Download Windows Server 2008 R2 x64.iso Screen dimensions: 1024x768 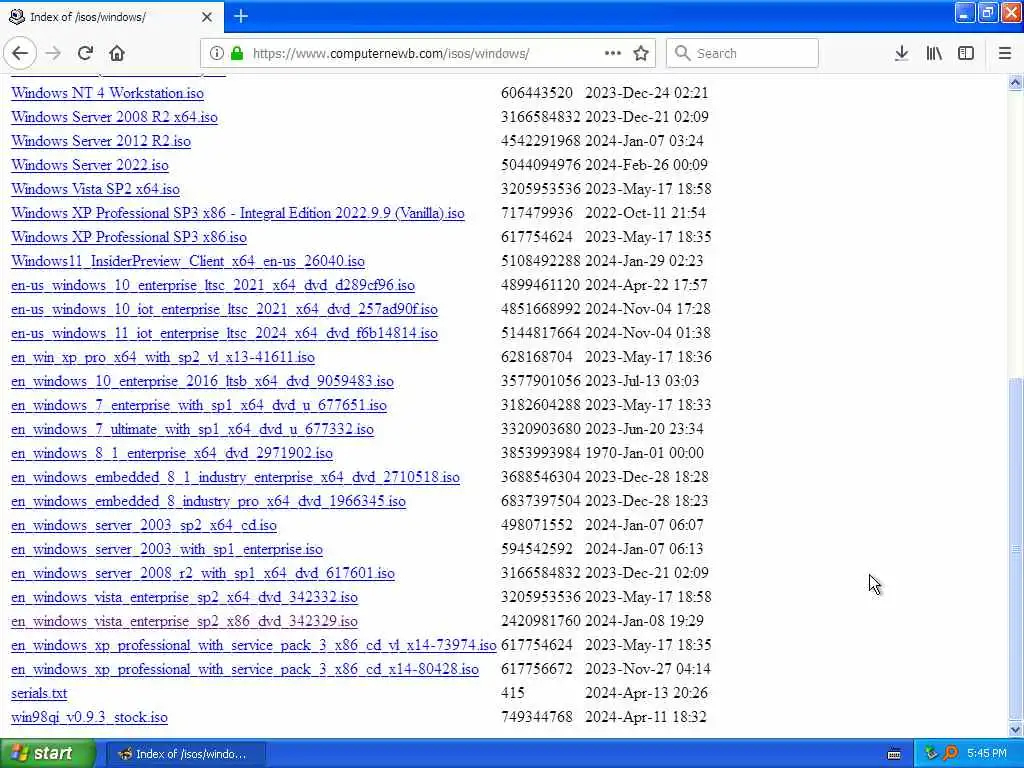coord(114,118)
